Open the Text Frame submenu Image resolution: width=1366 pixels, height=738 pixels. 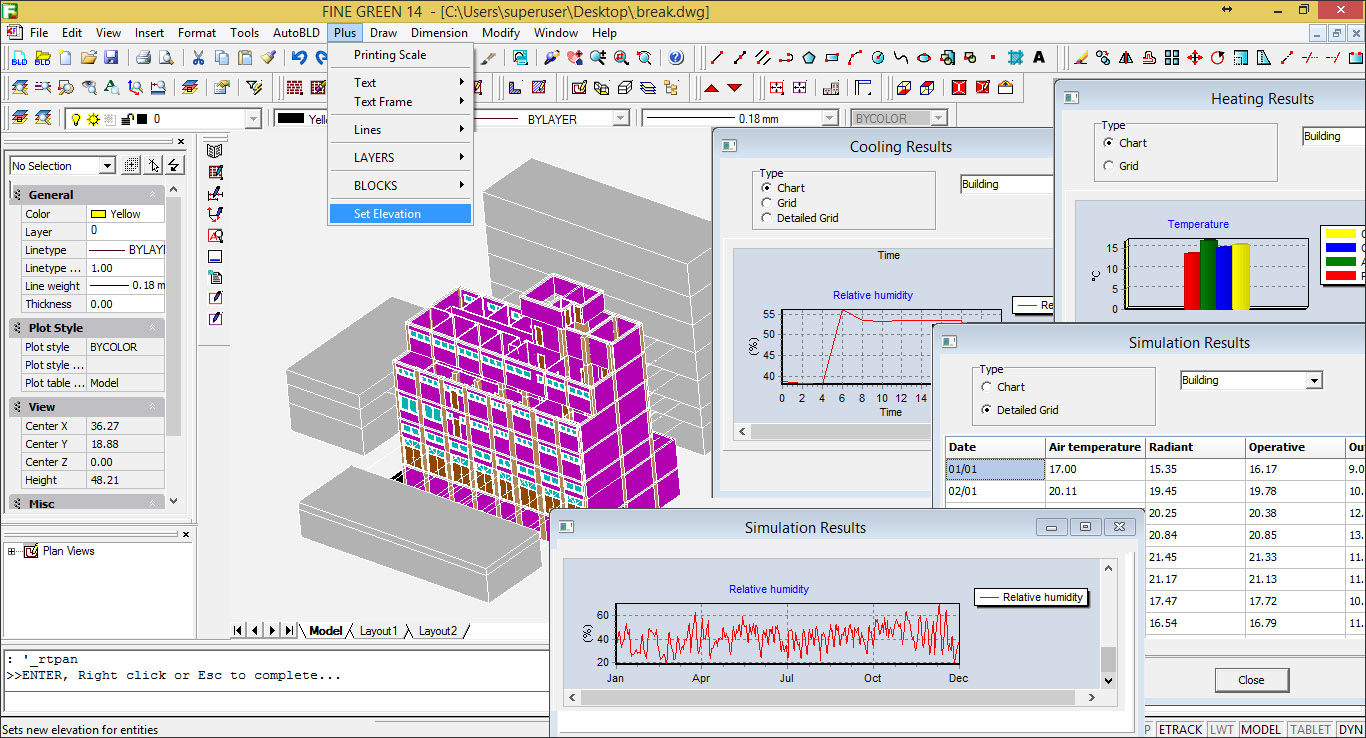(x=400, y=102)
